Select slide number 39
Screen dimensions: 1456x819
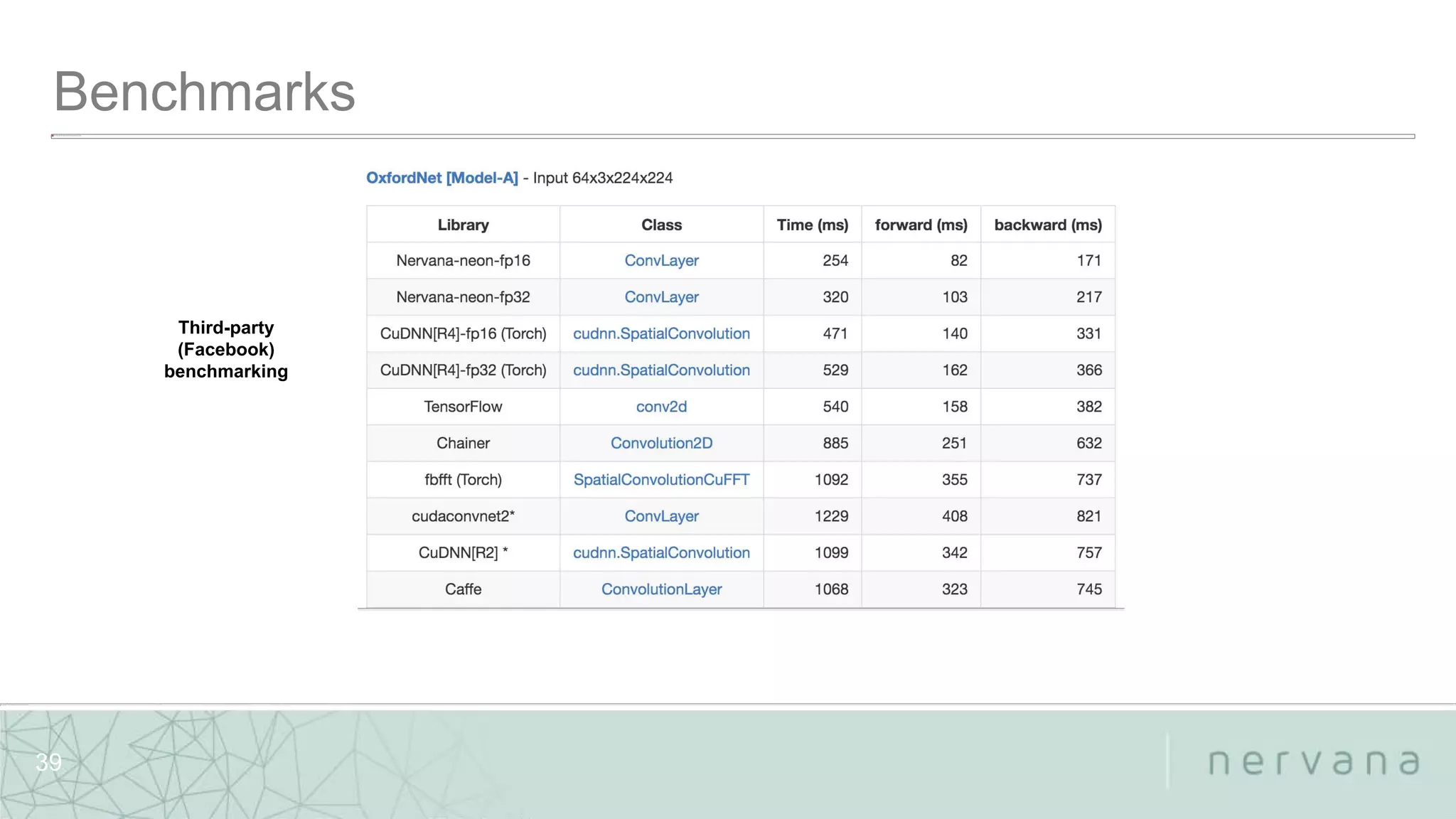point(48,762)
